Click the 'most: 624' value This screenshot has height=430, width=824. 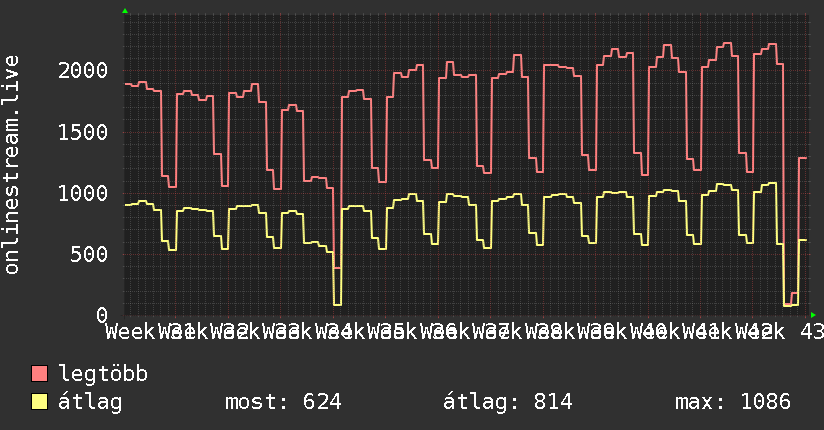coord(283,402)
